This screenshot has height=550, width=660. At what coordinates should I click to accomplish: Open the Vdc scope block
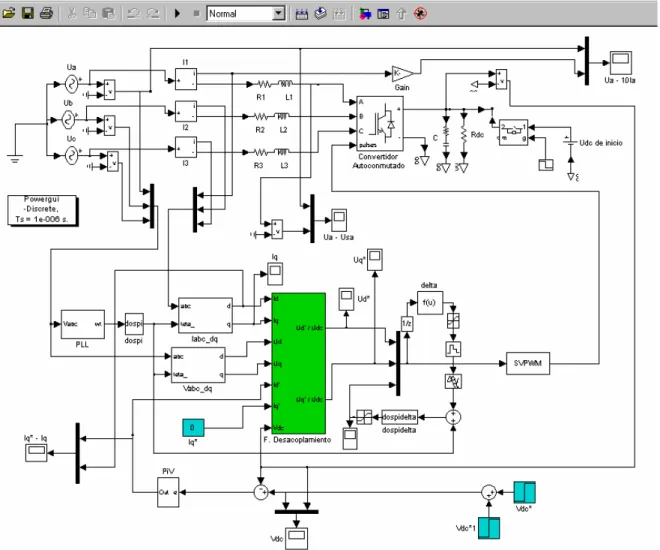pos(296,538)
